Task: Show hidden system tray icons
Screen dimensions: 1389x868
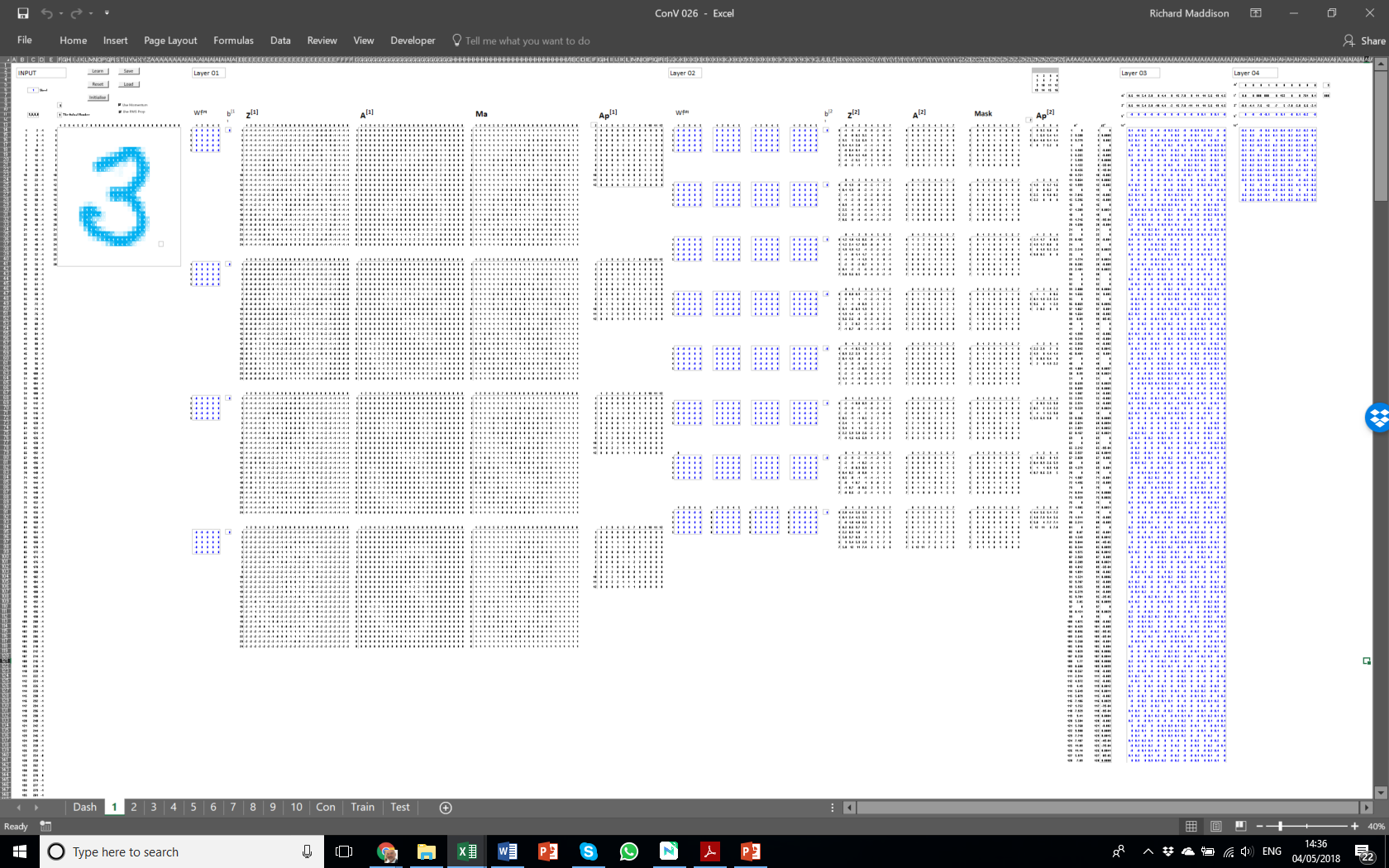Action: [x=1148, y=851]
